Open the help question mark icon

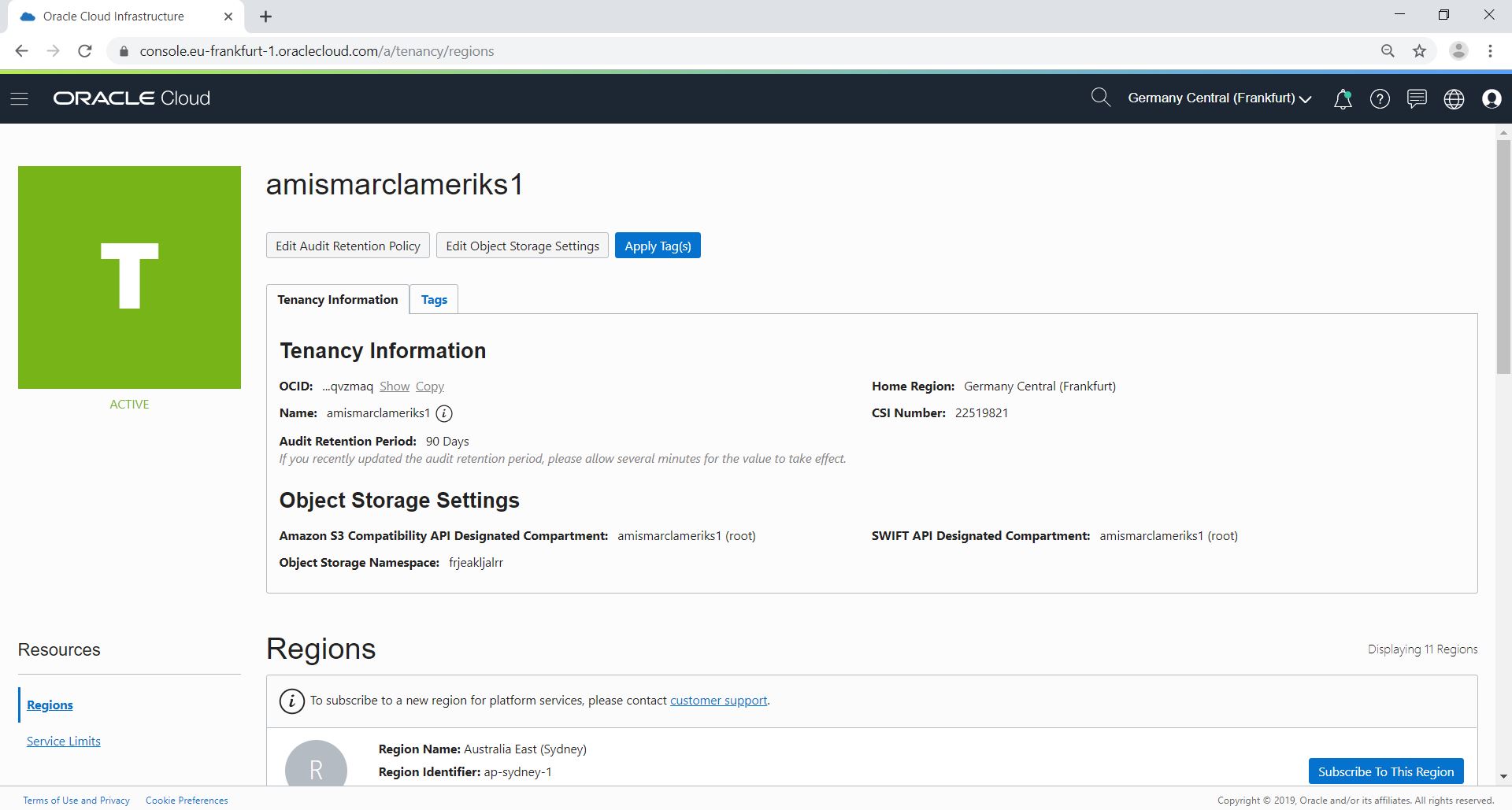click(1380, 98)
